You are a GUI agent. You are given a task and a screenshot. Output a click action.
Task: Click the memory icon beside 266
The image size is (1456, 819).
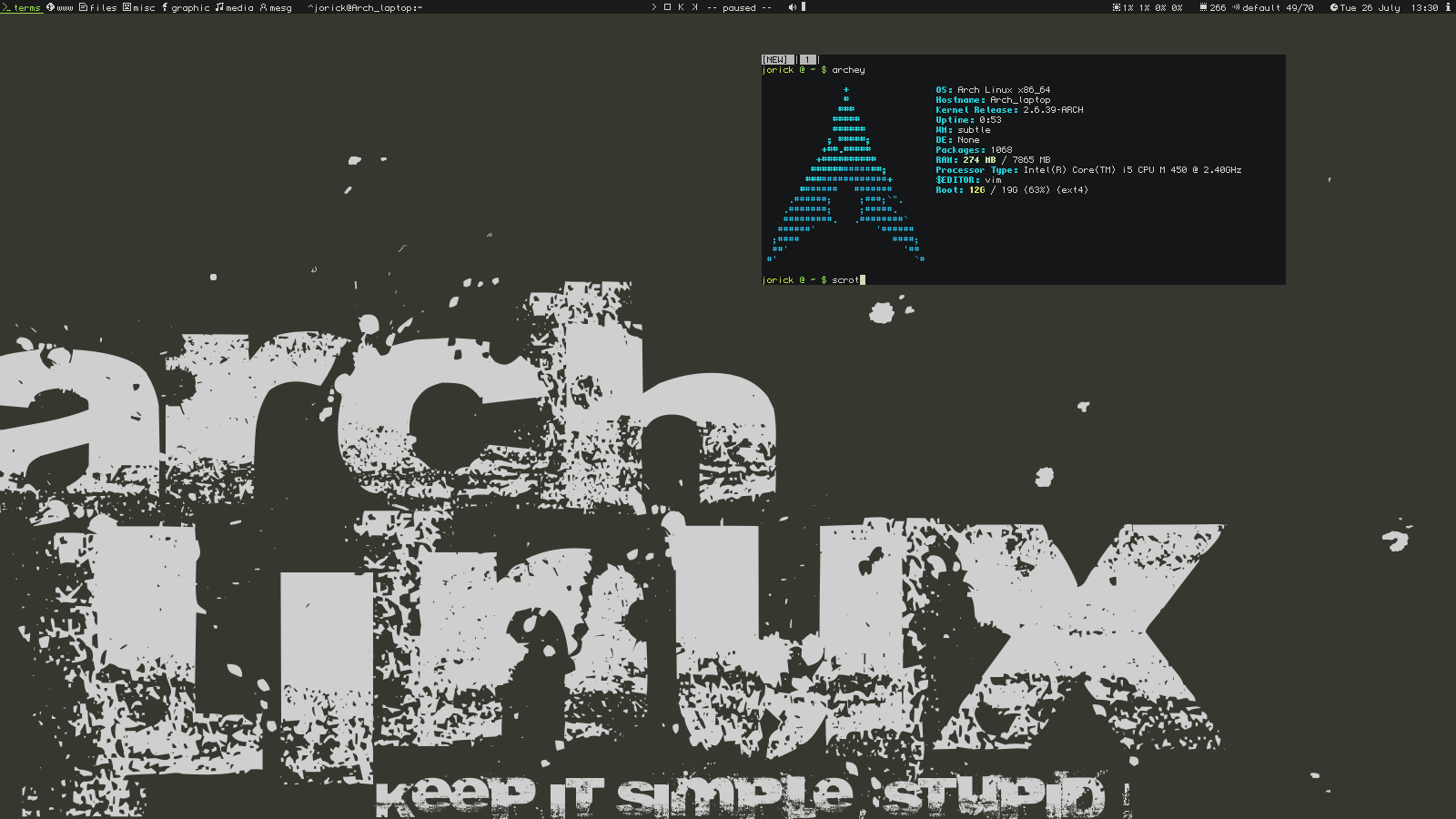[x=1203, y=7]
